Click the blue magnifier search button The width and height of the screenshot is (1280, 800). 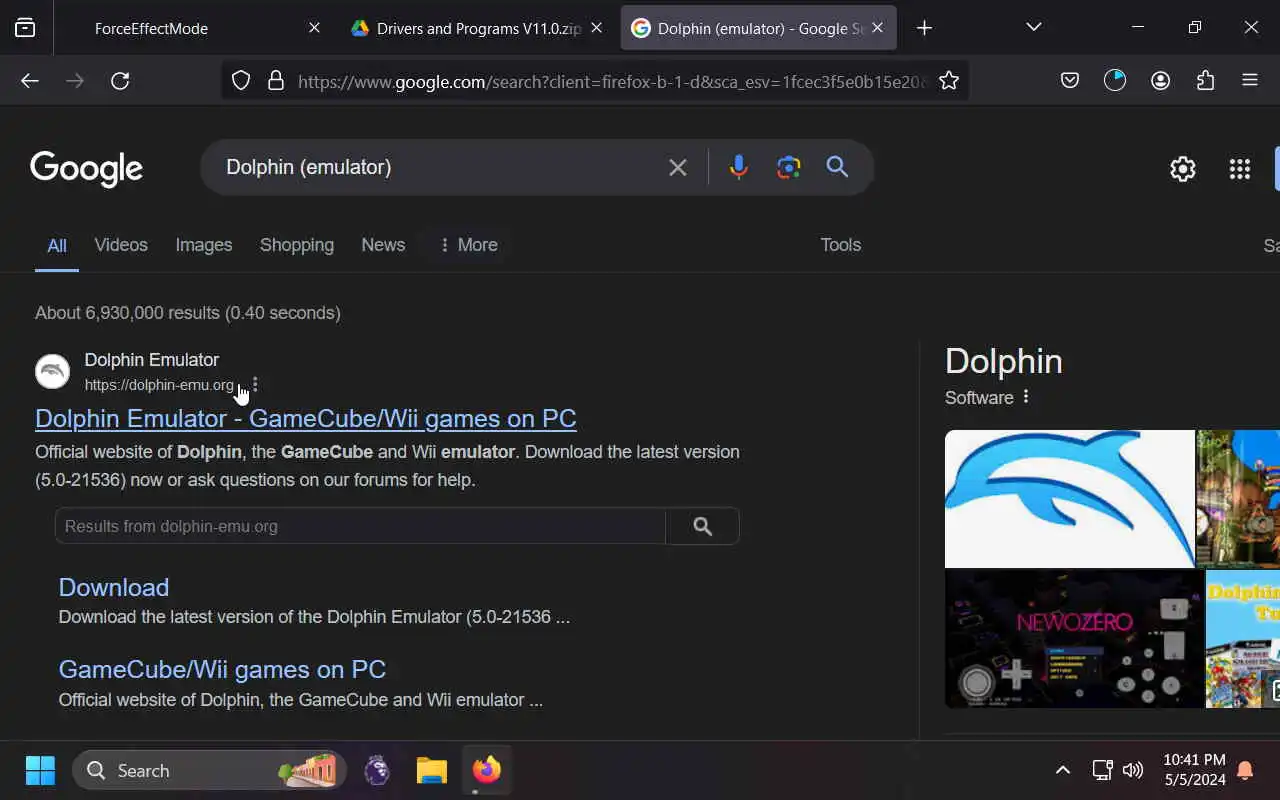tap(837, 167)
